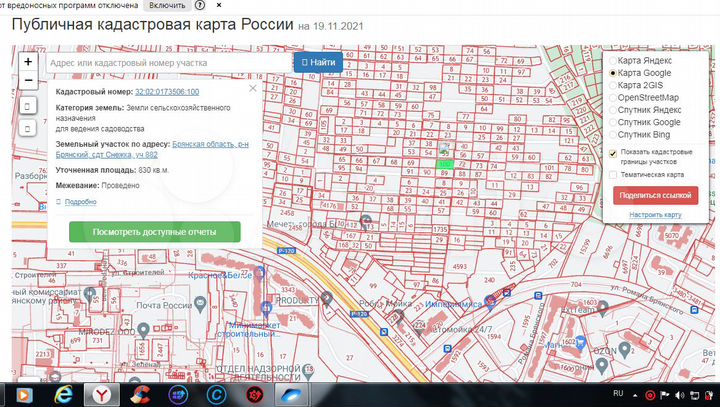Zoom out the map with minus button

point(28,80)
